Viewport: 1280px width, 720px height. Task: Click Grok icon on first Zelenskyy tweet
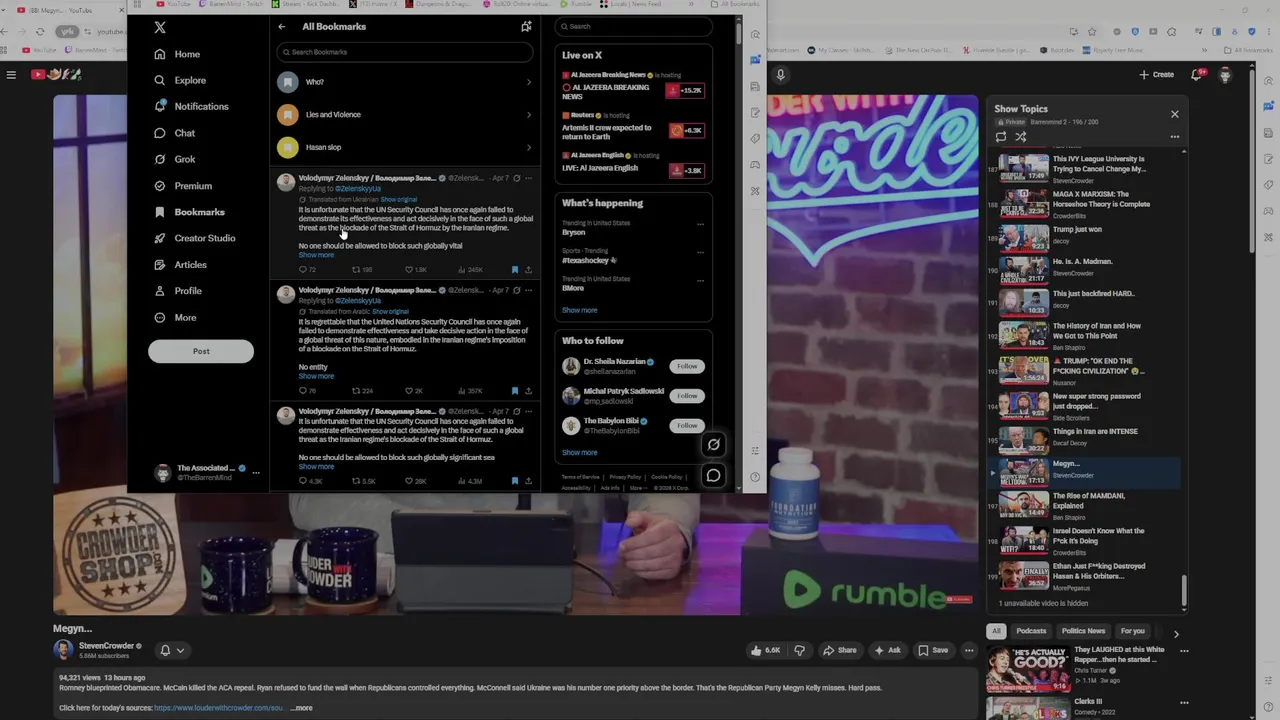[x=516, y=178]
